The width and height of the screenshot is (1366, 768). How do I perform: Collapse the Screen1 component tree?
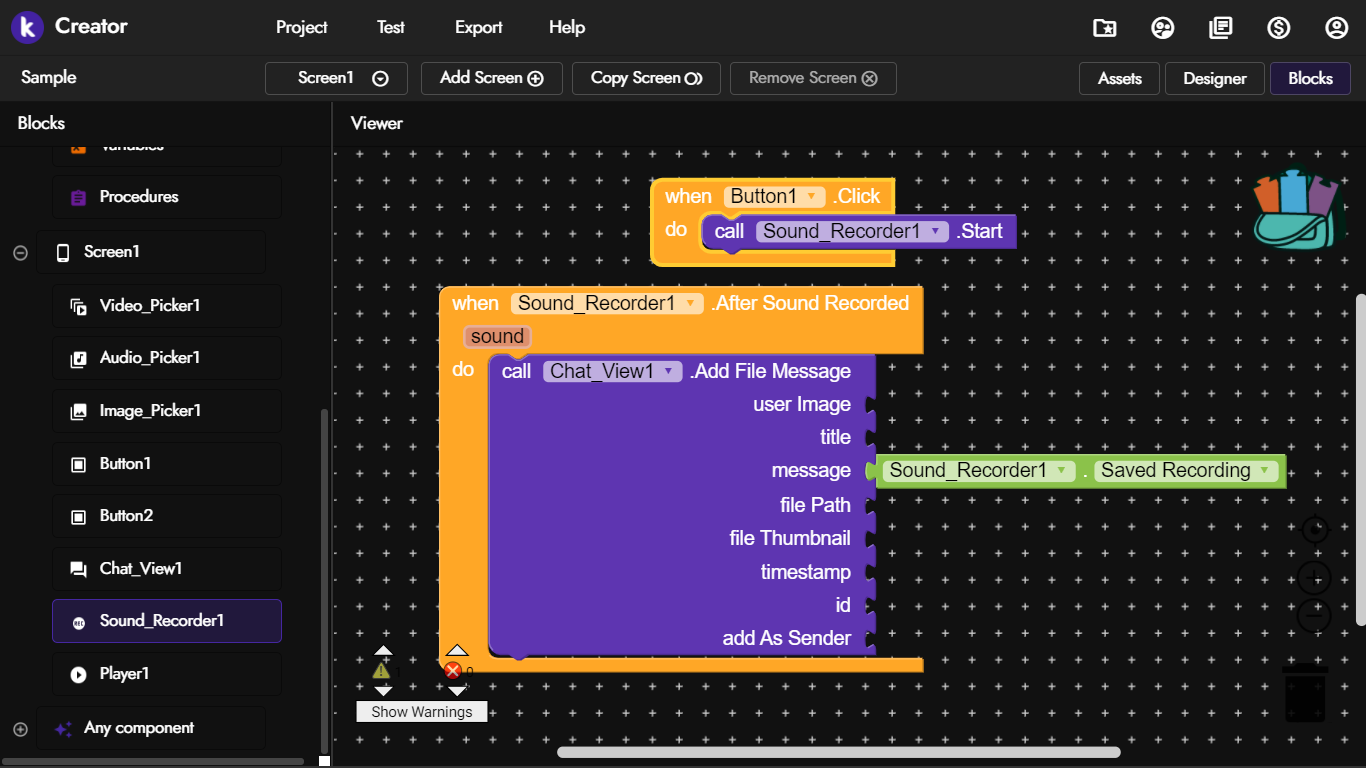(20, 253)
